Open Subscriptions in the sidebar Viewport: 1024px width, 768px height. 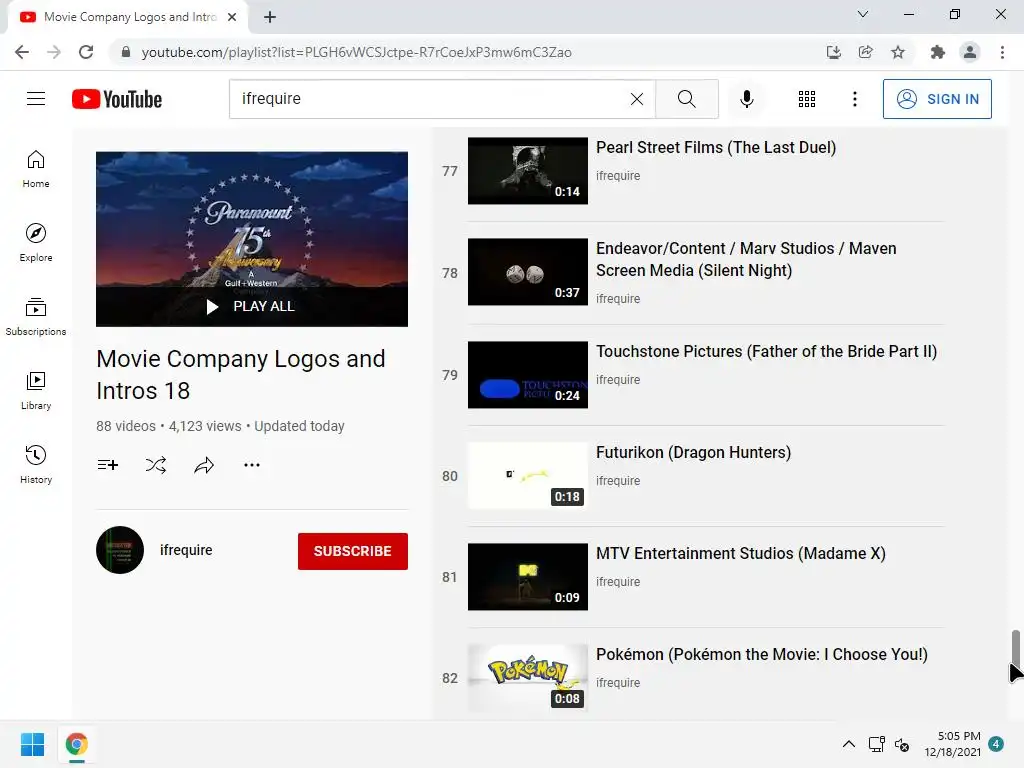[36, 316]
